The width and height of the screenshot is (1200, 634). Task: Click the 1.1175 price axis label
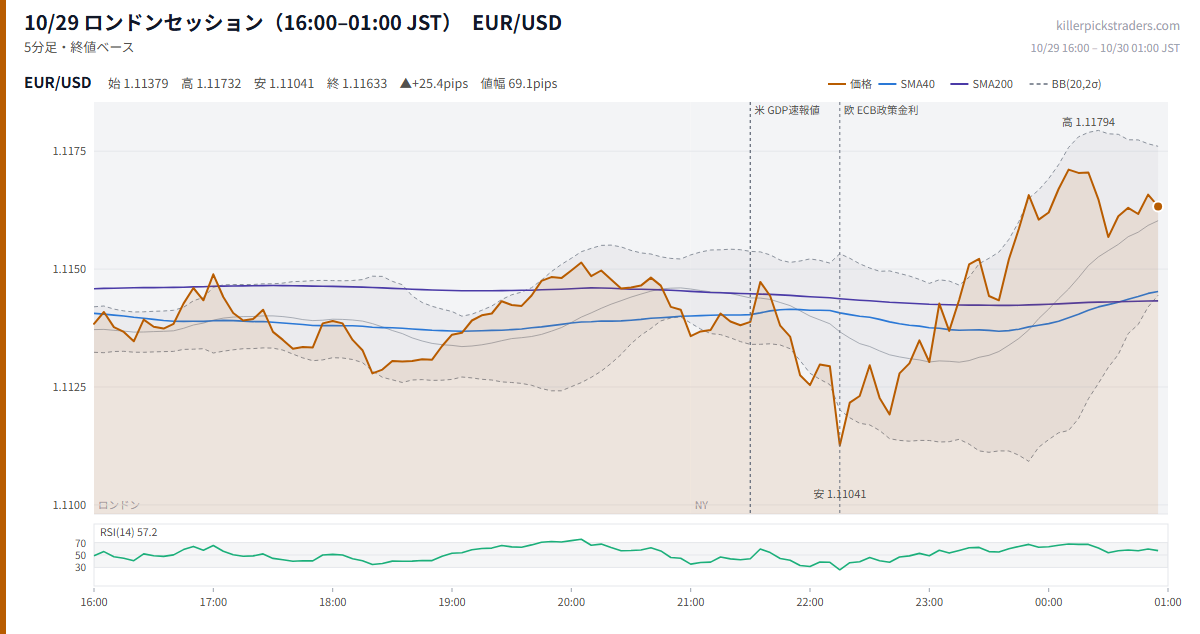70,151
